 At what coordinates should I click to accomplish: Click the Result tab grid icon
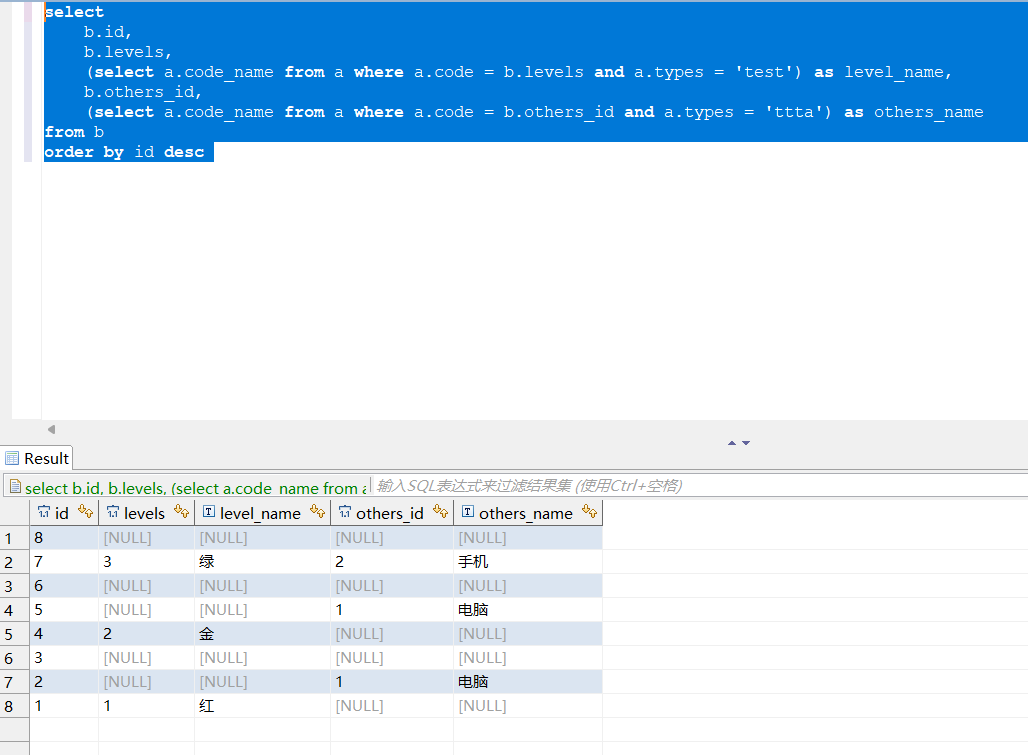pyautogui.click(x=12, y=458)
